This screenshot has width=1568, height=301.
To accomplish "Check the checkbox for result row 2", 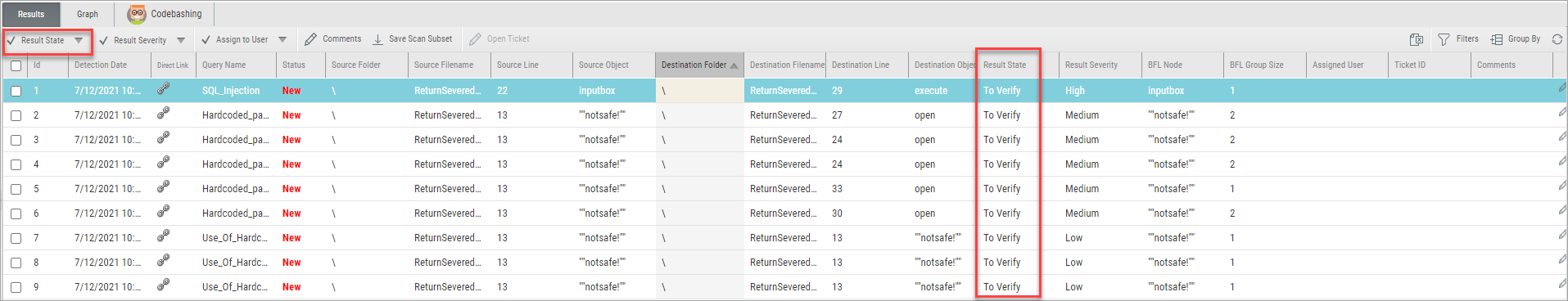I will click(16, 115).
